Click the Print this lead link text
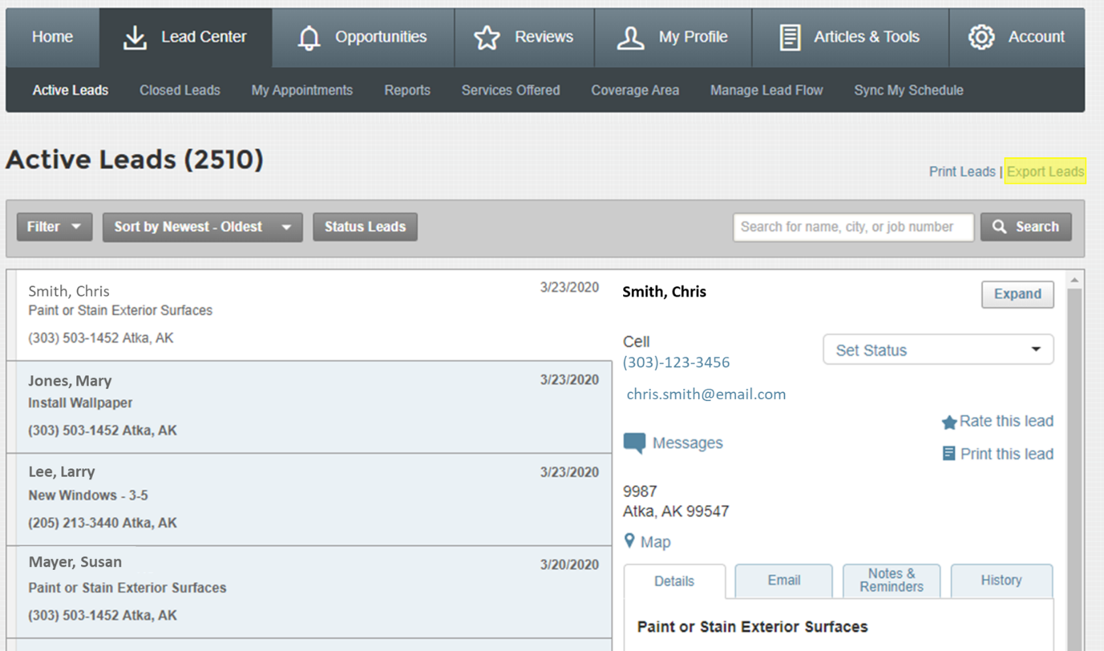This screenshot has width=1104, height=651. pos(1007,454)
